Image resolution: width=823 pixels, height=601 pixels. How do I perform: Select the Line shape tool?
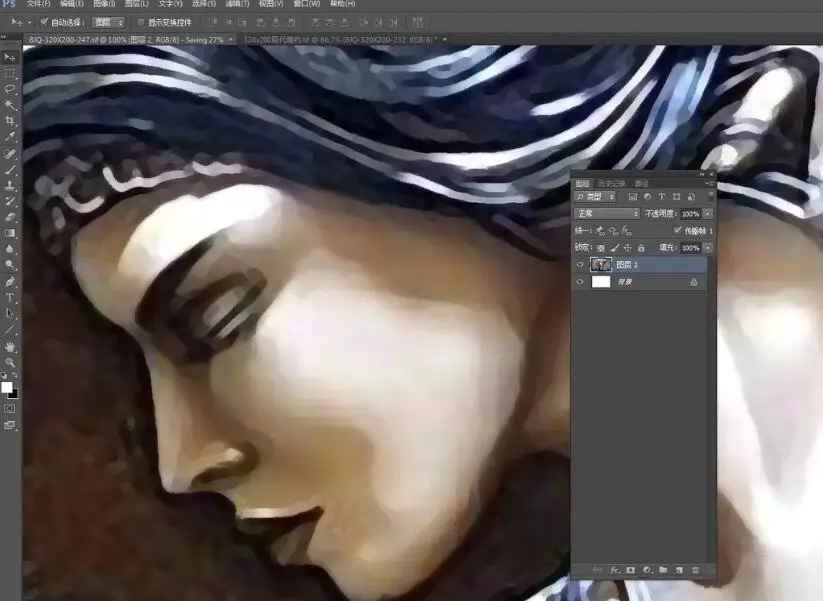10,330
